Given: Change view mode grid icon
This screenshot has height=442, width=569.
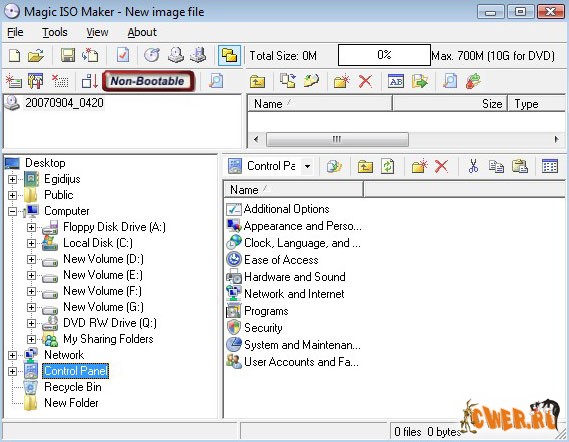Looking at the screenshot, I should coord(550,167).
